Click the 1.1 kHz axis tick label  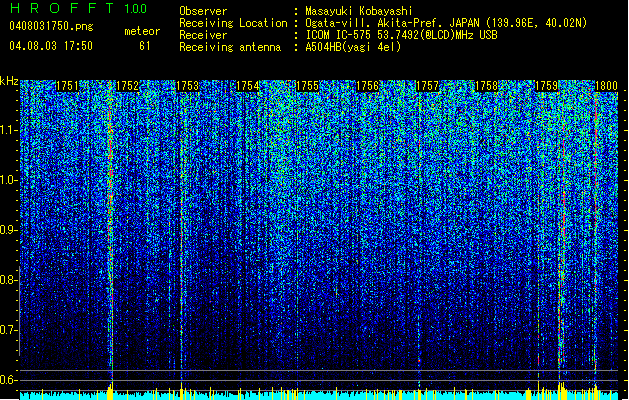pyautogui.click(x=8, y=130)
